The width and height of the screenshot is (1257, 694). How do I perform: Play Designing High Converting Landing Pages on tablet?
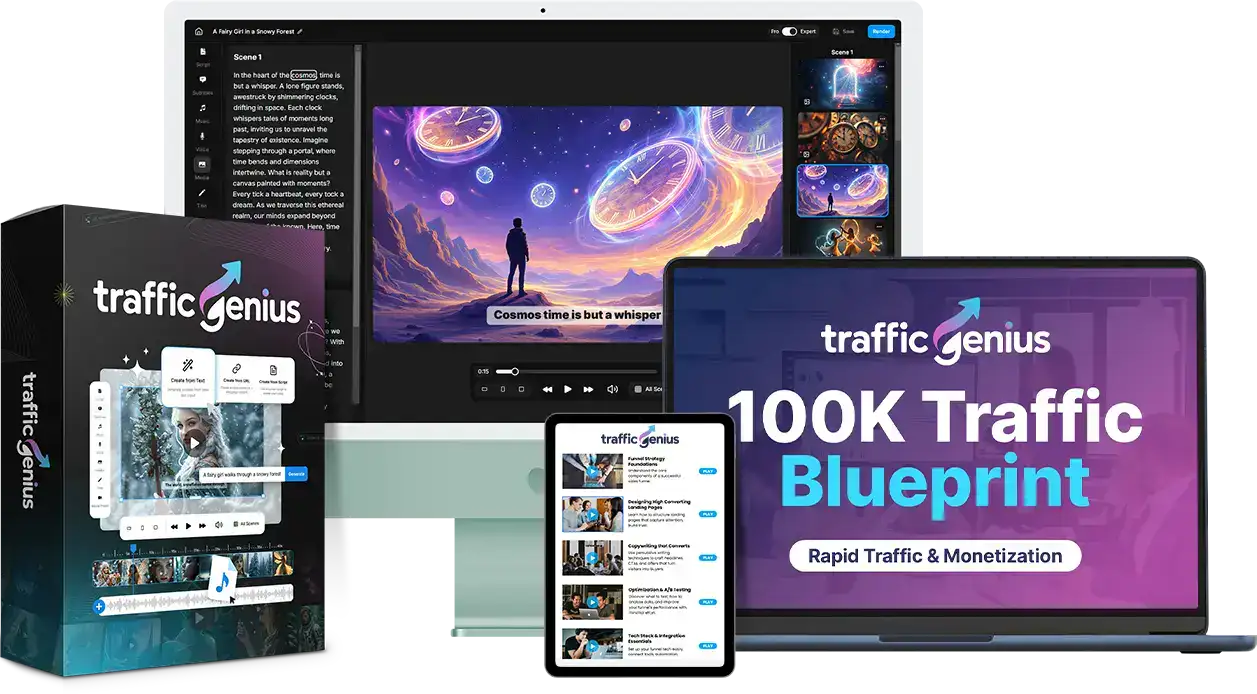click(x=708, y=514)
